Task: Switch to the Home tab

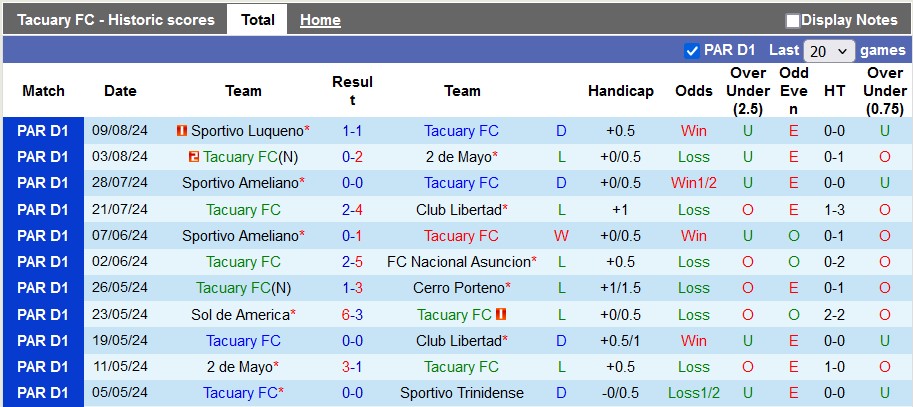Action: tap(320, 20)
